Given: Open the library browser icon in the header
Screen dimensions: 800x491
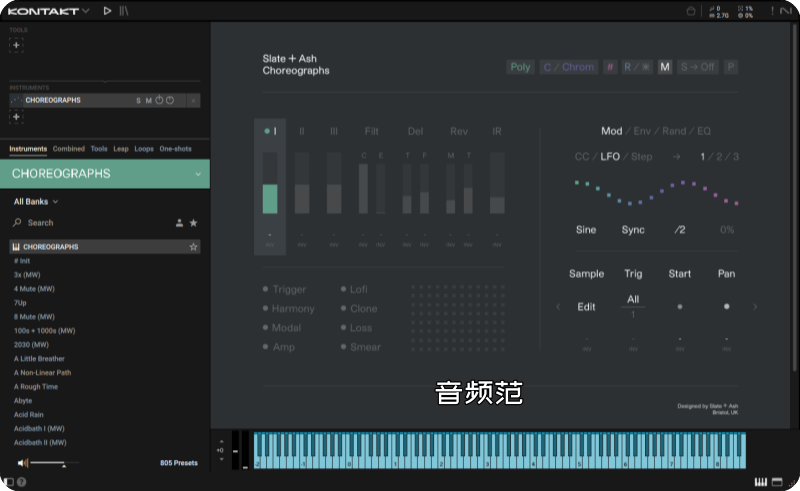Looking at the screenshot, I should (124, 11).
